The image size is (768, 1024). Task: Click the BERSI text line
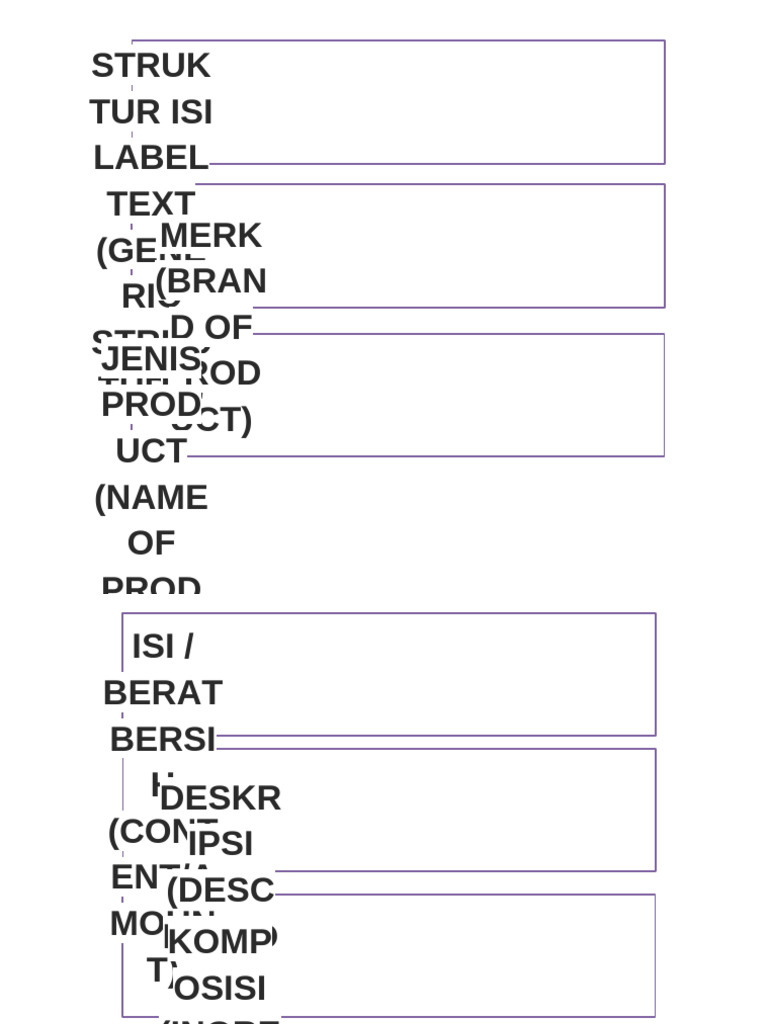[x=163, y=739]
